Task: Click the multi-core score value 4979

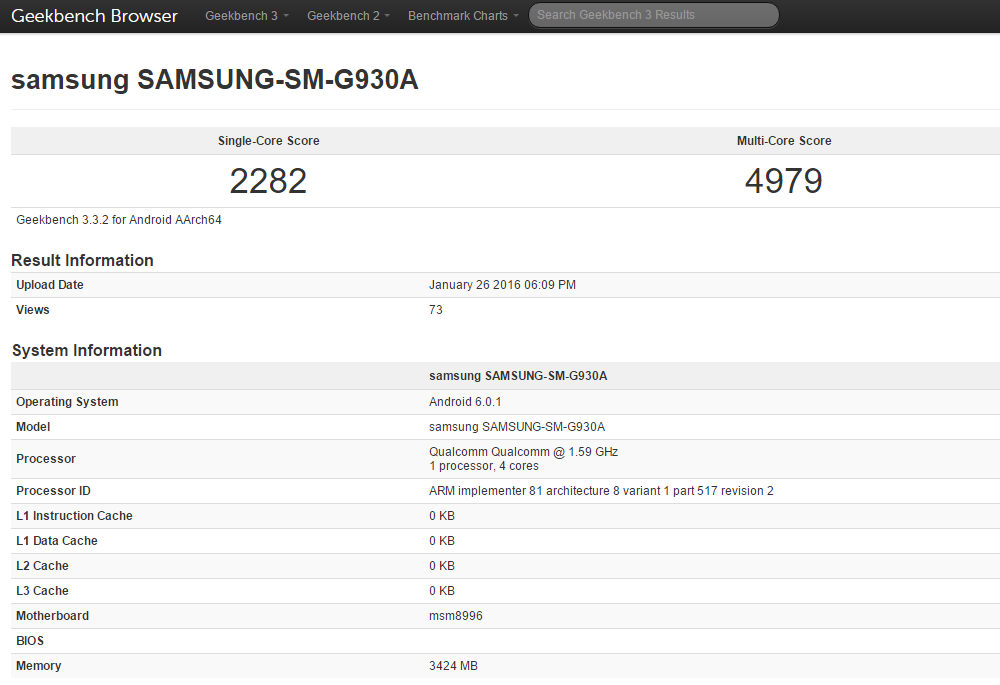Action: [784, 181]
